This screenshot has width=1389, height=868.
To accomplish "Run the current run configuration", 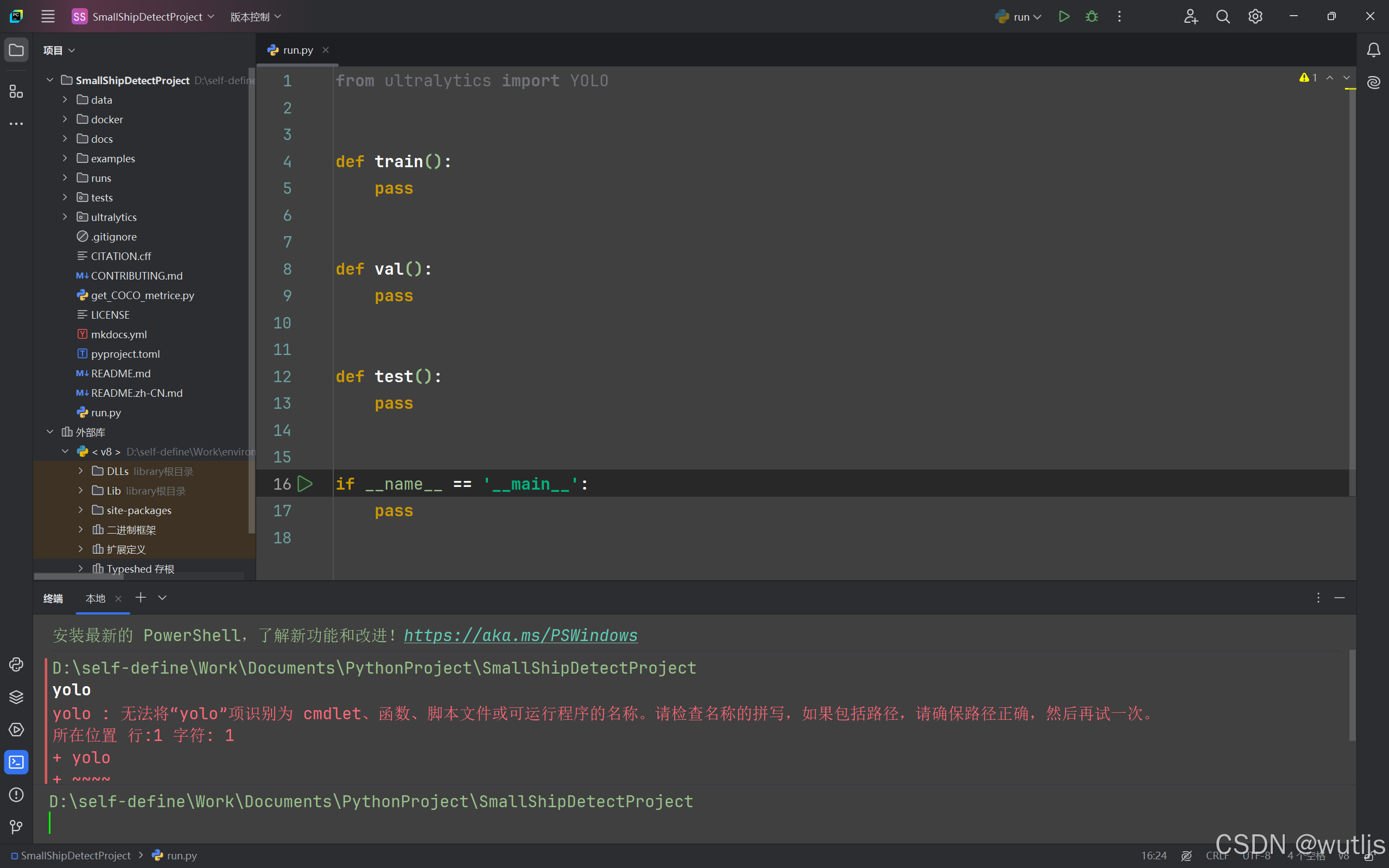I will (1063, 17).
